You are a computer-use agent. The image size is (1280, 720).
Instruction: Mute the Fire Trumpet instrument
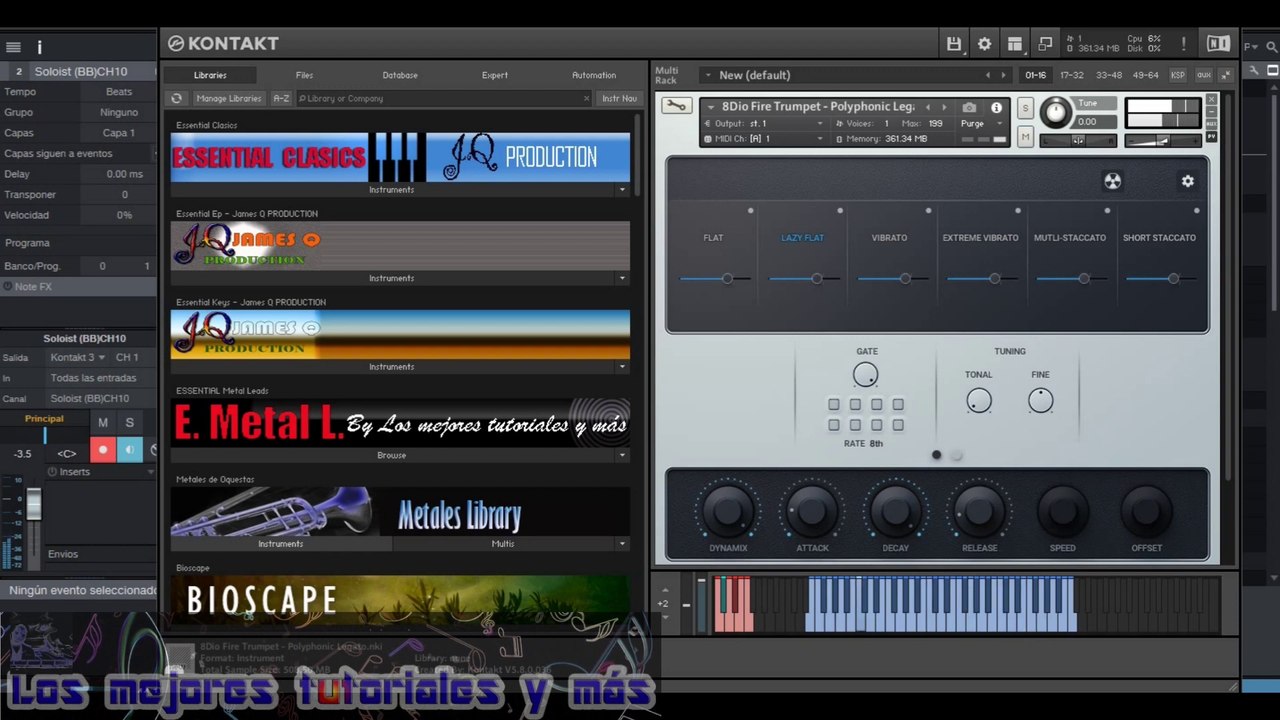pos(1025,137)
